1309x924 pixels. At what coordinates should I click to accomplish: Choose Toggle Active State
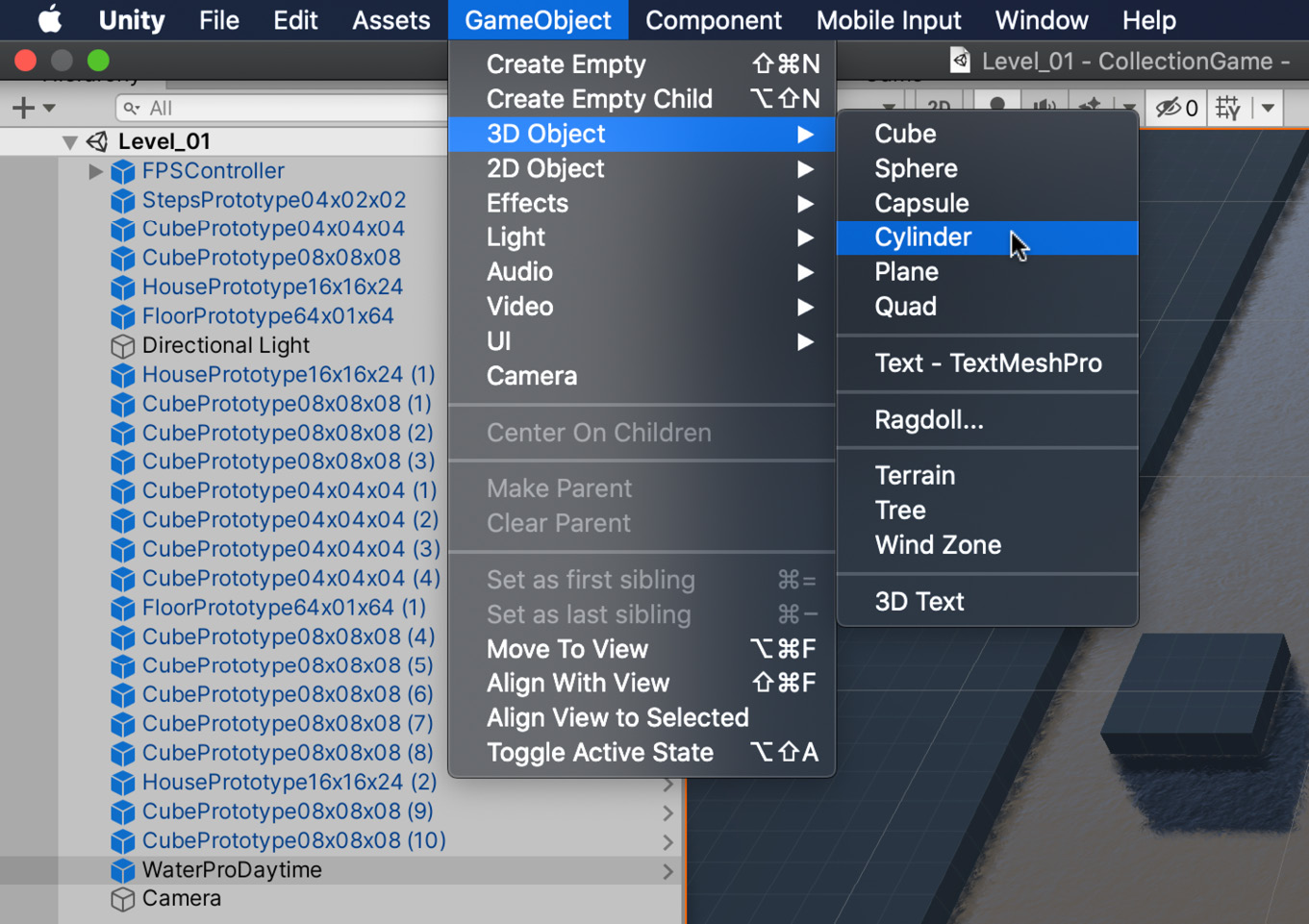(x=642, y=753)
